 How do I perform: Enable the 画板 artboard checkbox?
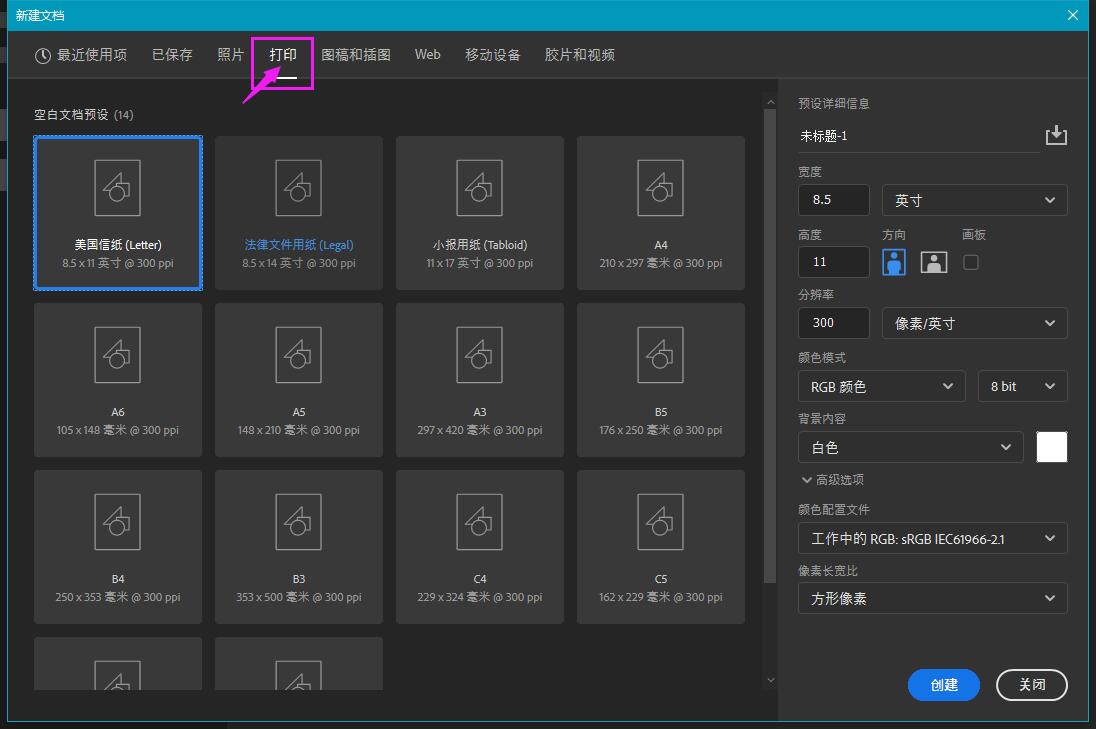pyautogui.click(x=971, y=262)
